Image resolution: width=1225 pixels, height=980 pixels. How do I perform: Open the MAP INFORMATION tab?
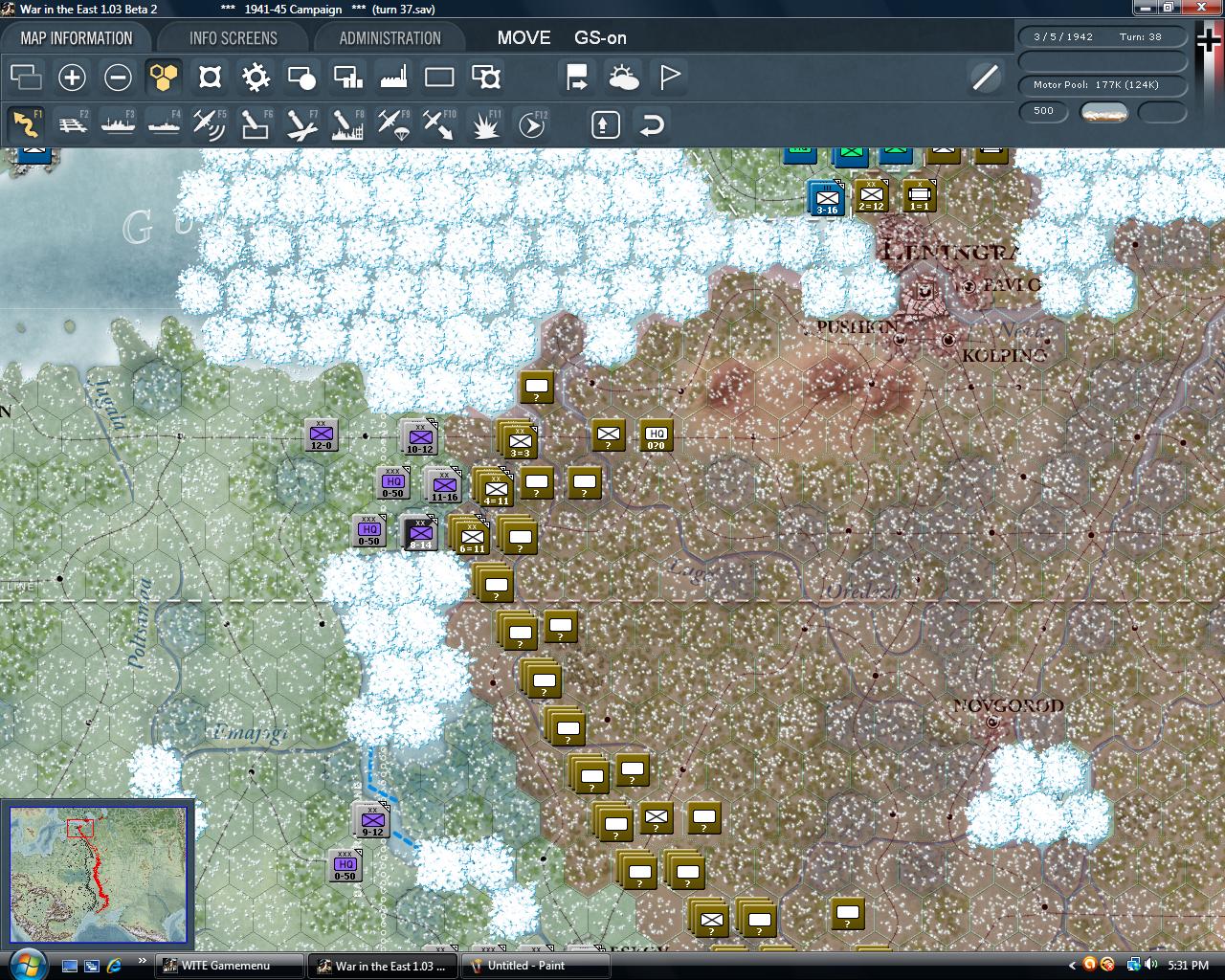pos(77,38)
